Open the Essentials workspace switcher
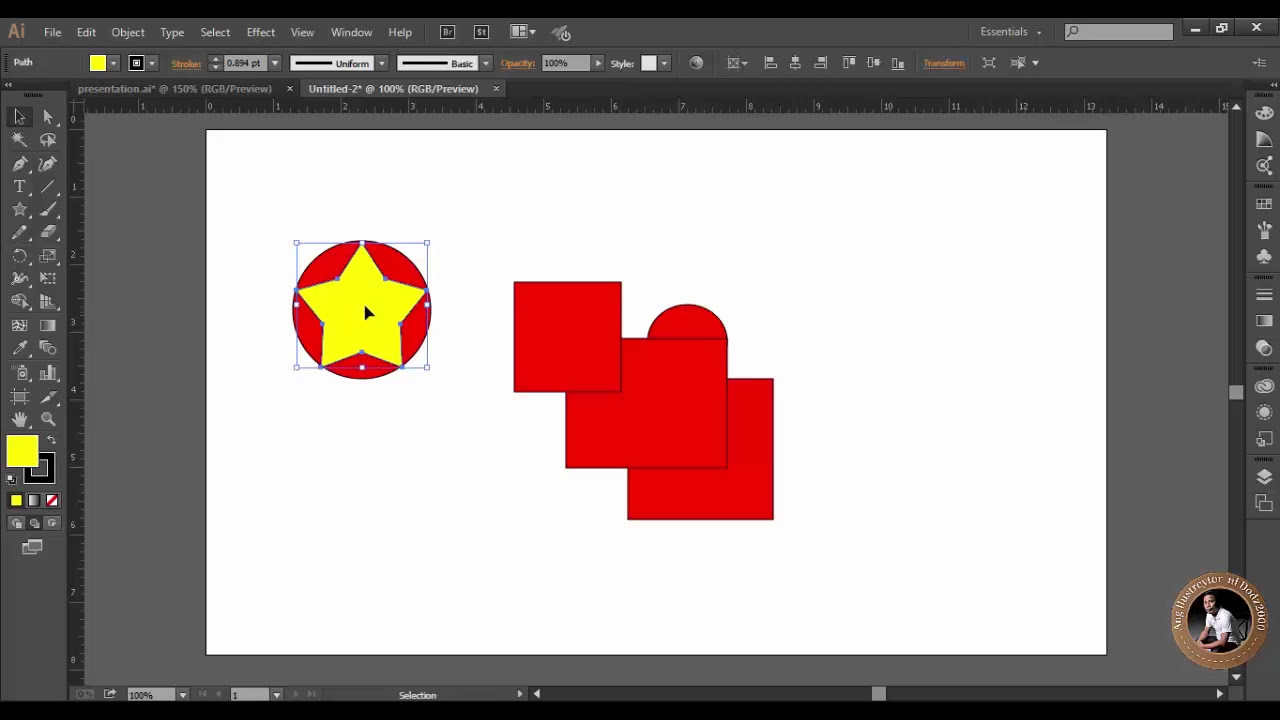Image resolution: width=1280 pixels, height=720 pixels. point(1010,32)
